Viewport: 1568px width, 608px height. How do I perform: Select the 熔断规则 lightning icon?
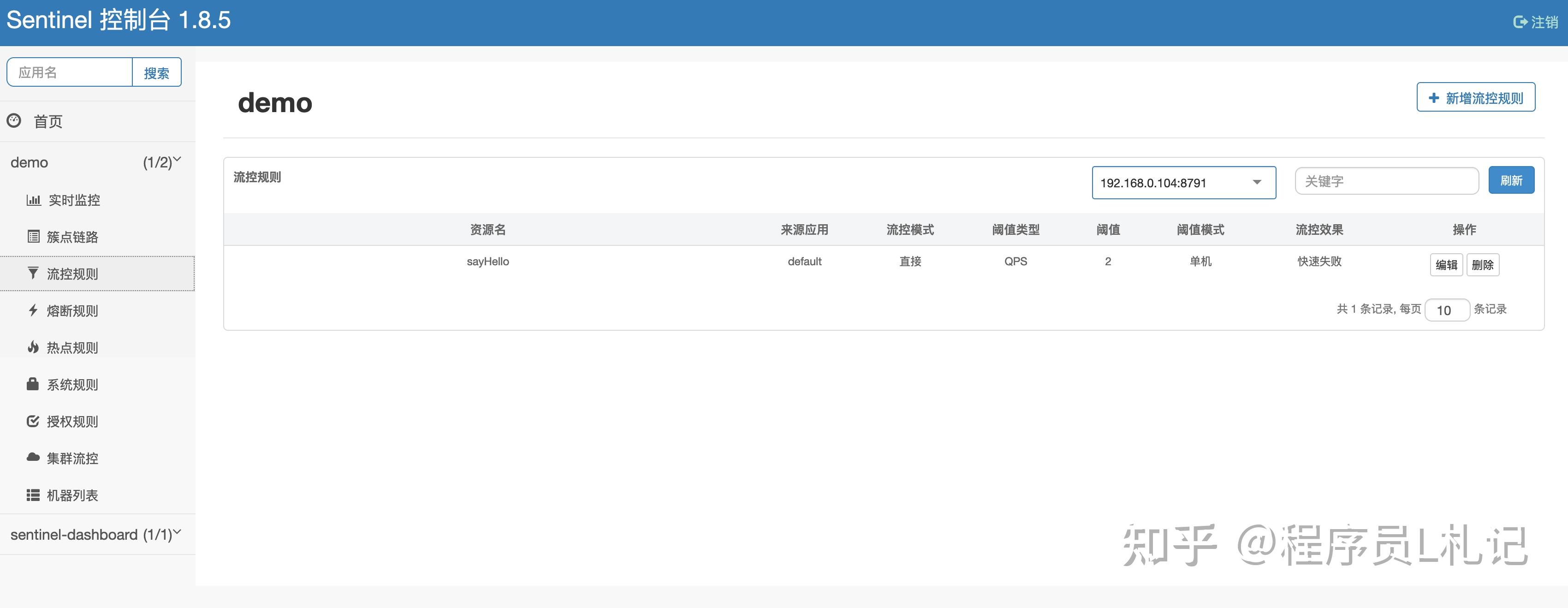coord(33,310)
